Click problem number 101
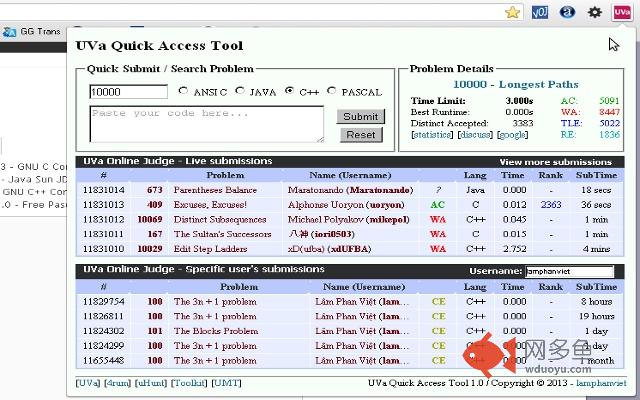Image resolution: width=640 pixels, height=400 pixels. pyautogui.click(x=155, y=331)
